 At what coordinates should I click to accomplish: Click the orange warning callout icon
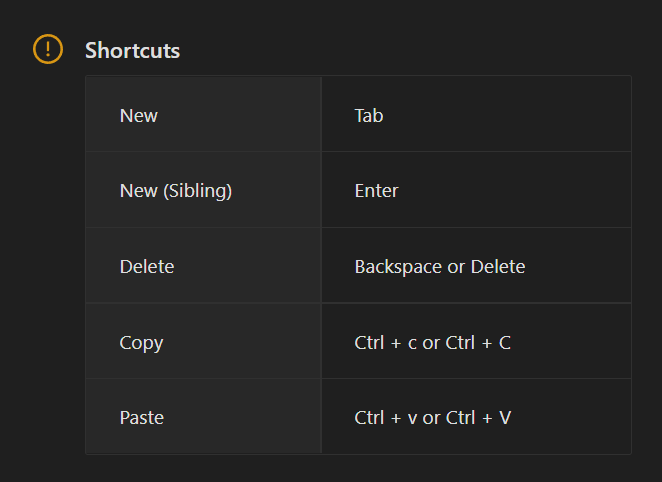48,49
